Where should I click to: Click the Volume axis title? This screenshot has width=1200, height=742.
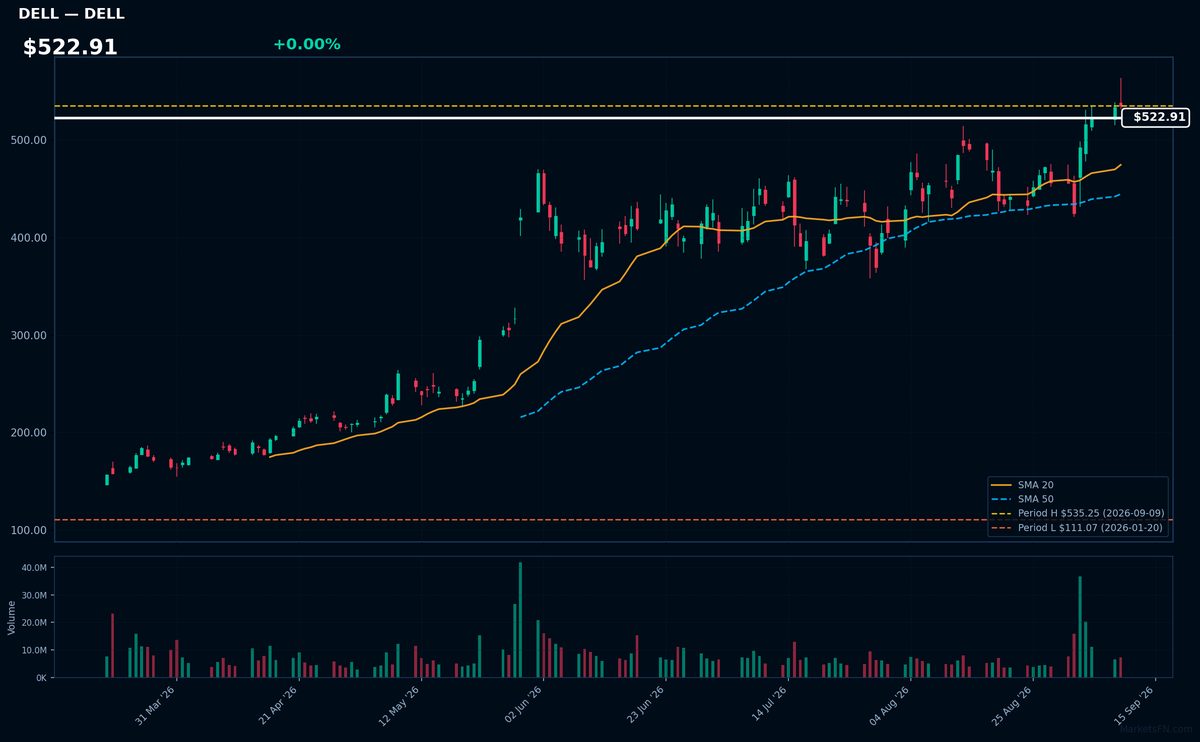click(12, 617)
